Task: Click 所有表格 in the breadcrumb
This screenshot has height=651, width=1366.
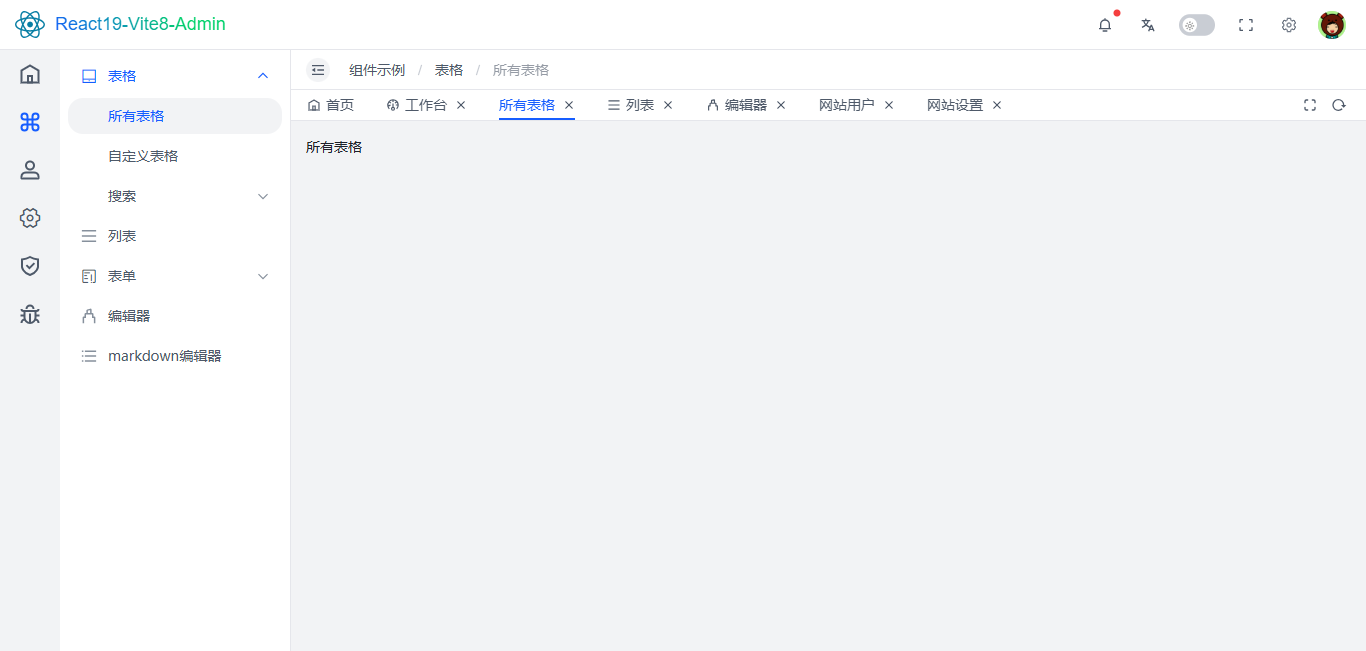Action: pyautogui.click(x=521, y=70)
